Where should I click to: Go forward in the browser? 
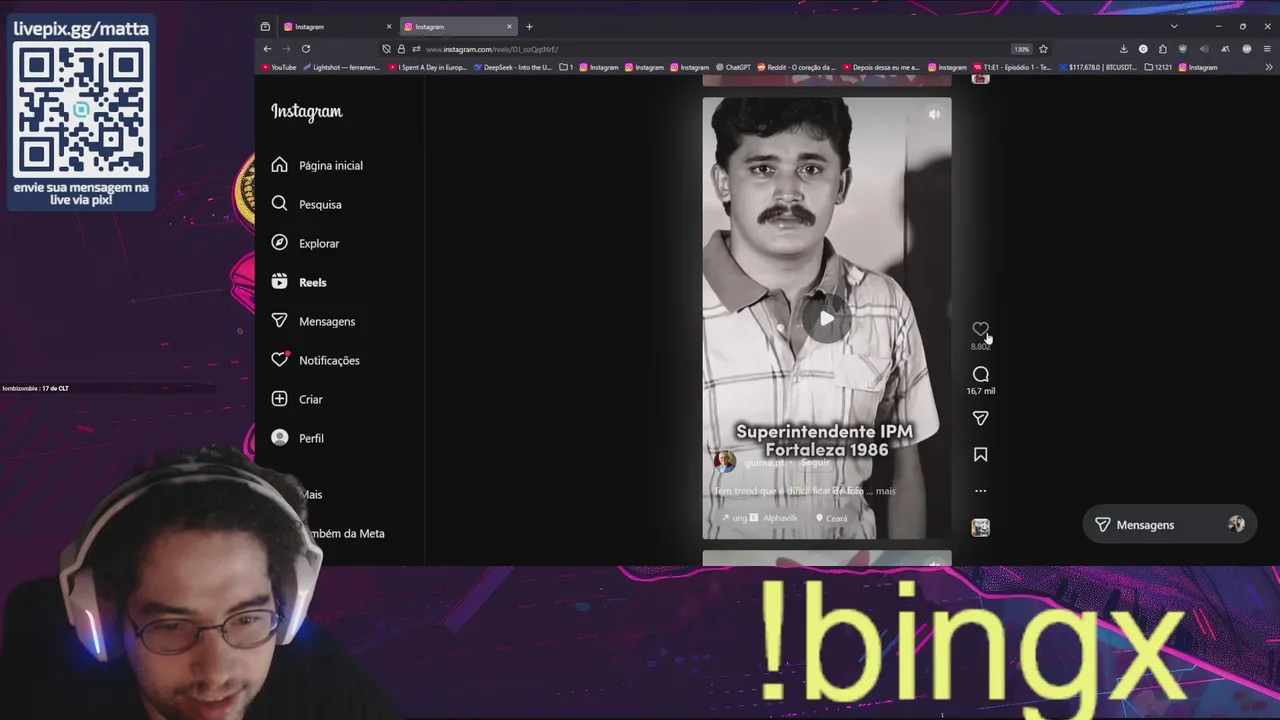pos(286,49)
